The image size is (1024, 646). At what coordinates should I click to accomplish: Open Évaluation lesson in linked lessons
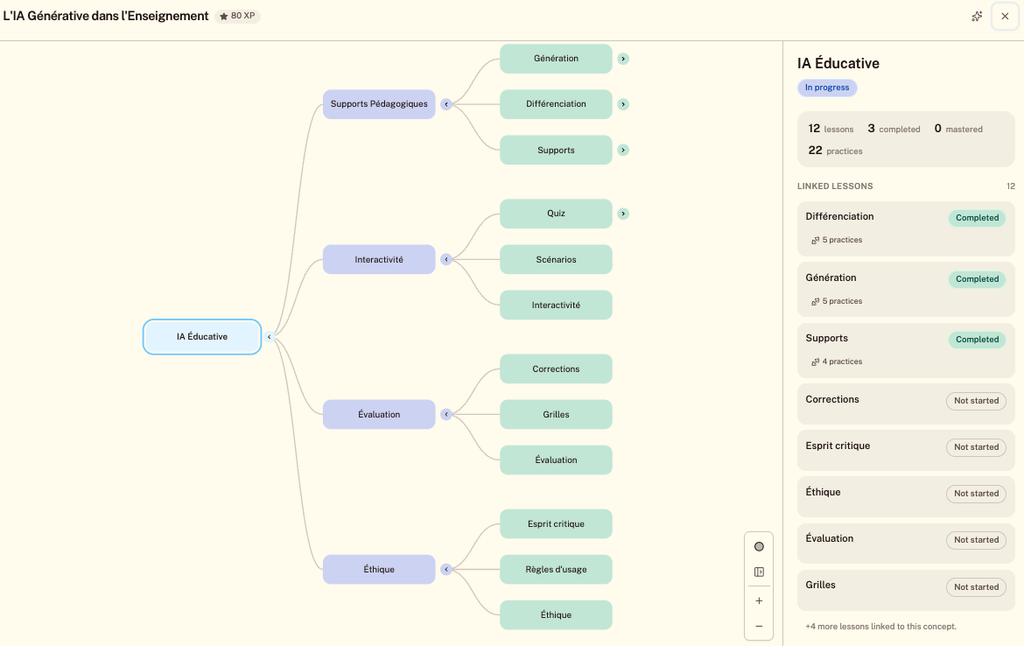(906, 543)
